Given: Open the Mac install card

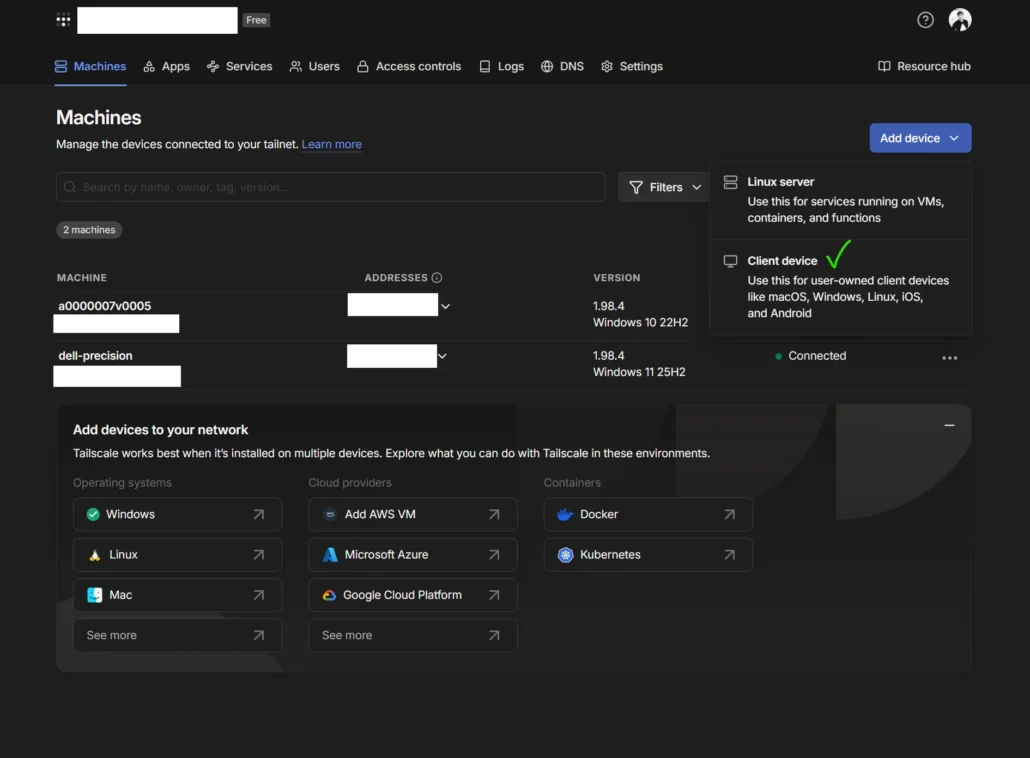Looking at the screenshot, I should (x=177, y=595).
